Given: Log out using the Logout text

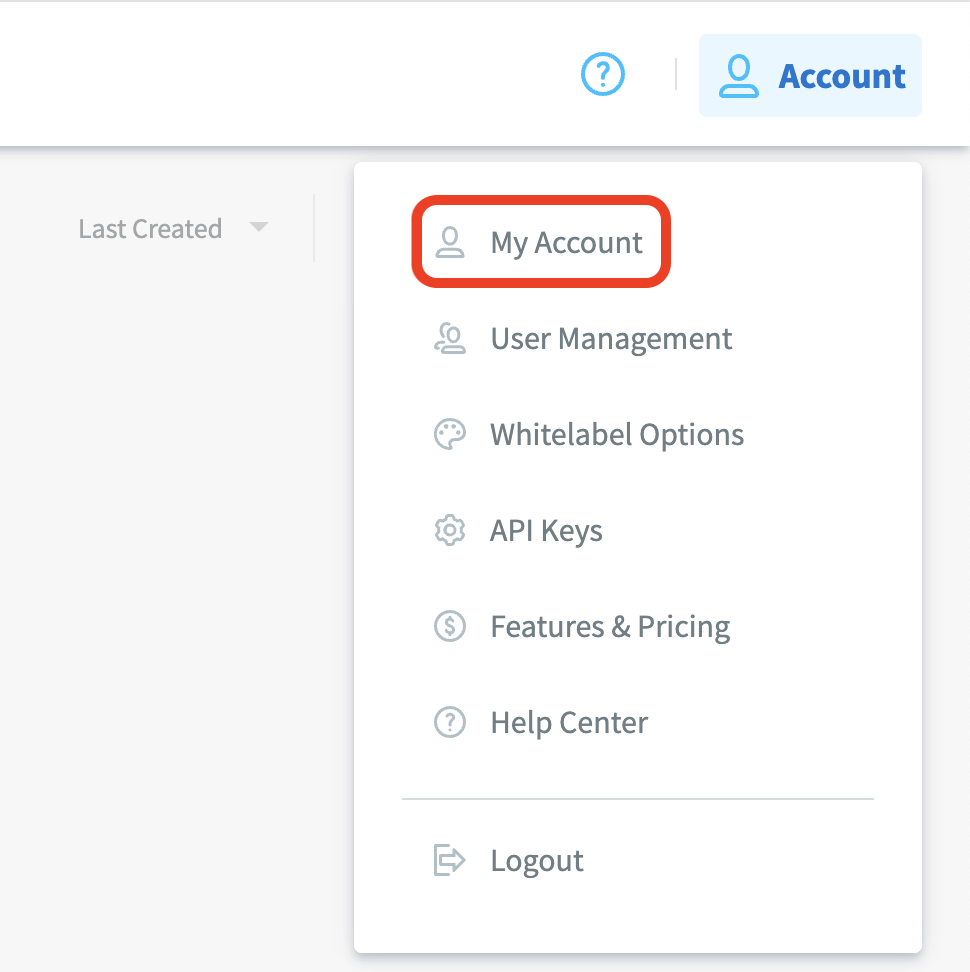Looking at the screenshot, I should click(537, 861).
